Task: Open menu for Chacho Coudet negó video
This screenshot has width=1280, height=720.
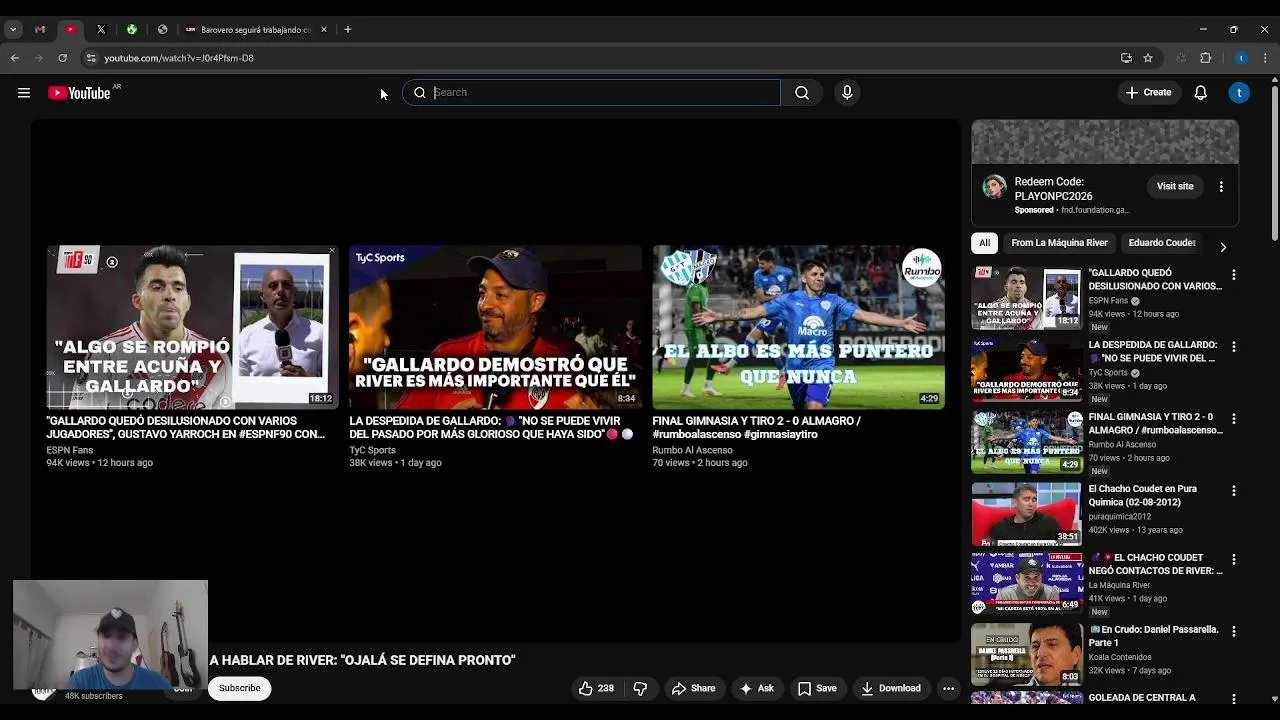Action: 1233,560
